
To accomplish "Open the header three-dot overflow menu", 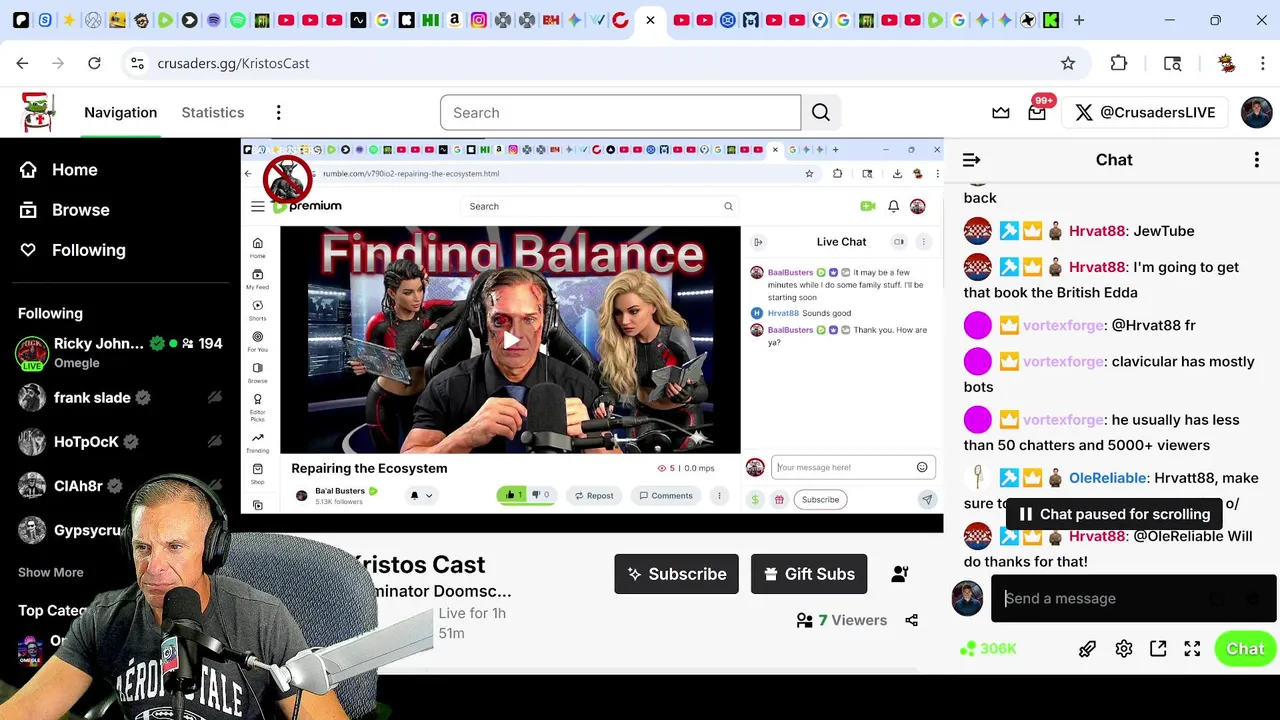I will (279, 113).
